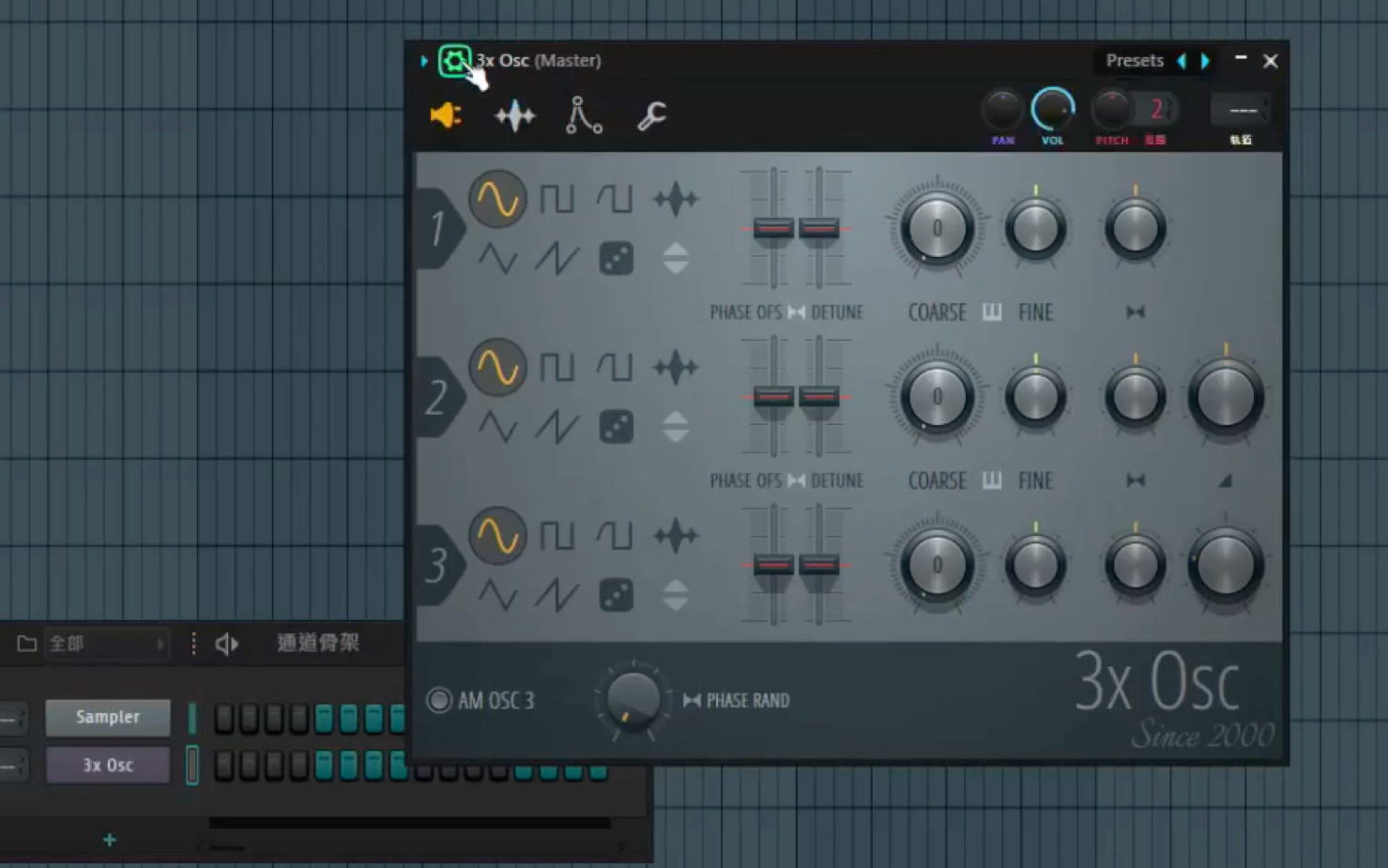Toggle invert arrows for oscillator 2
This screenshot has width=1388, height=868.
point(676,427)
